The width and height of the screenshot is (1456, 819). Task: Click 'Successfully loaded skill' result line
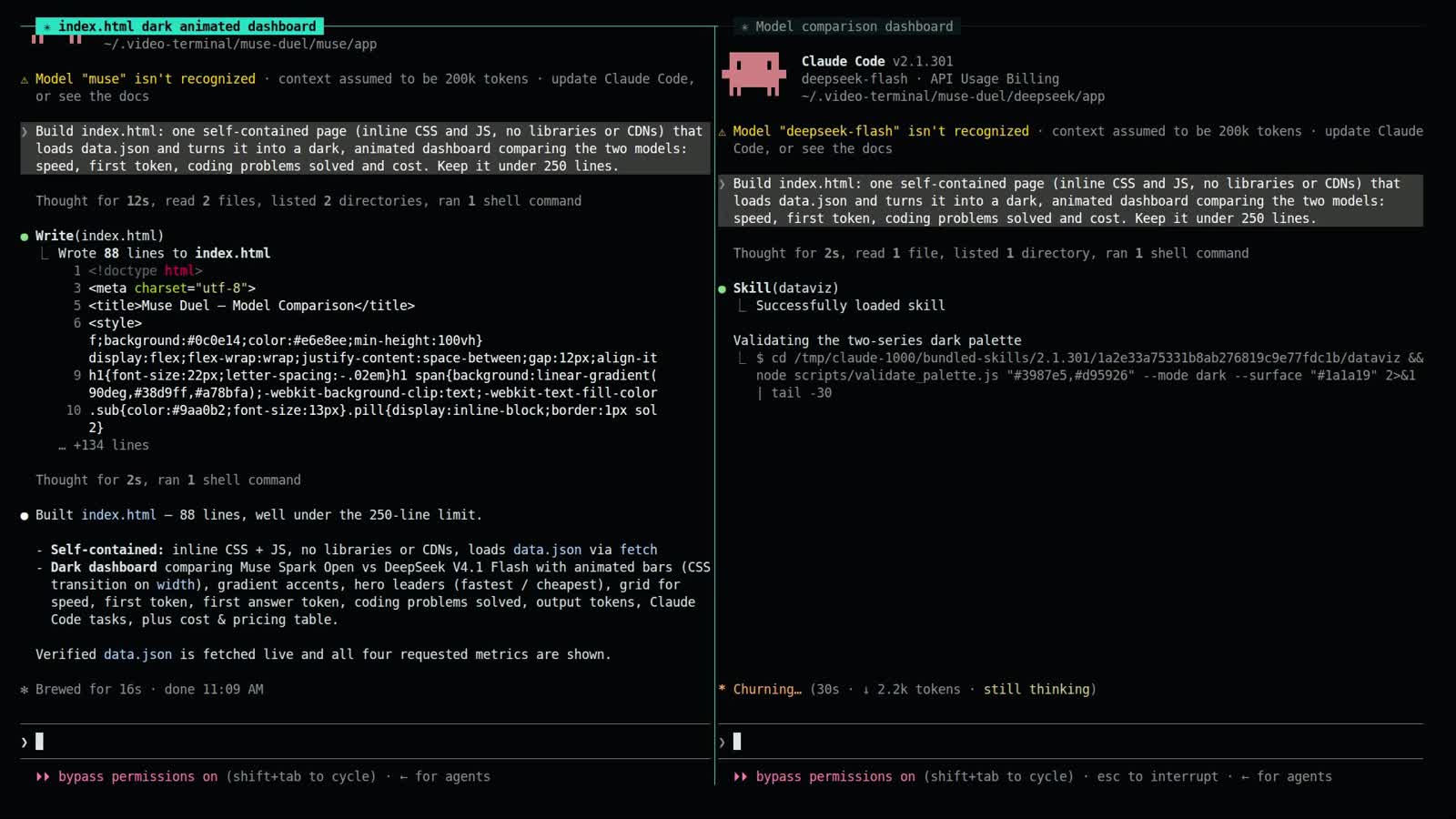pyautogui.click(x=850, y=306)
